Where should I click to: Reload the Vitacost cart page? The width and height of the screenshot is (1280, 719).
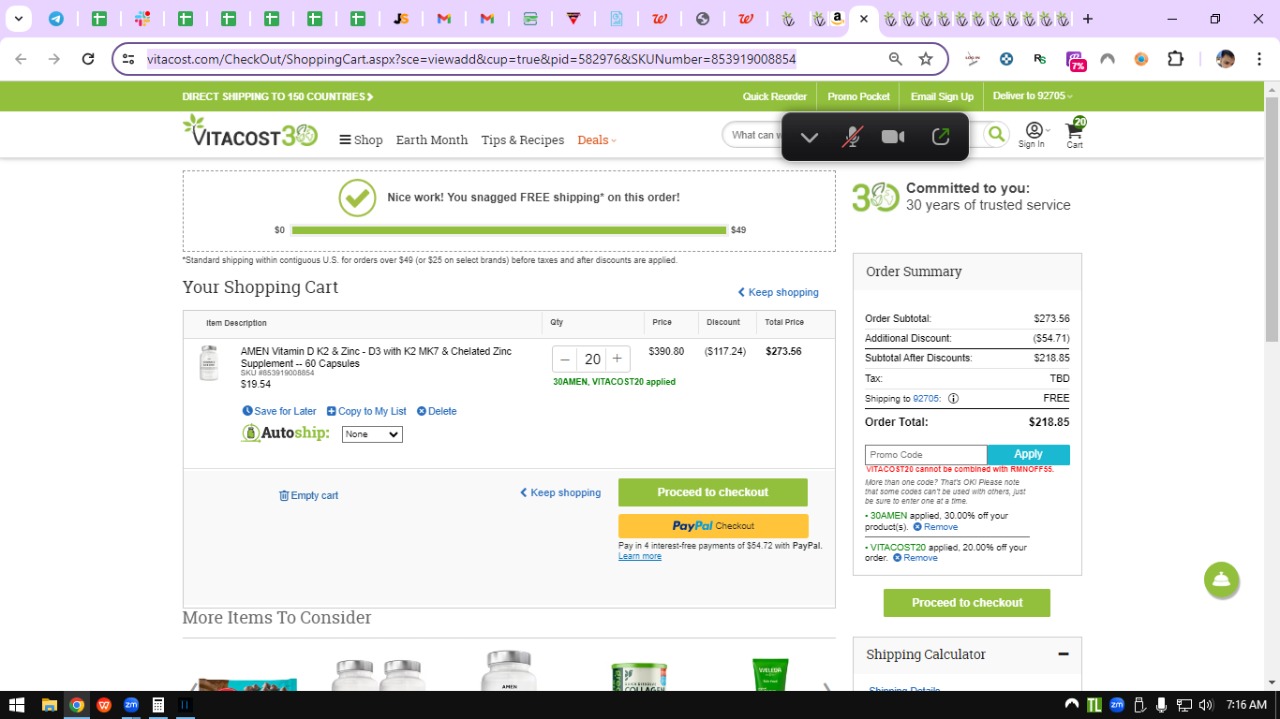tap(88, 59)
